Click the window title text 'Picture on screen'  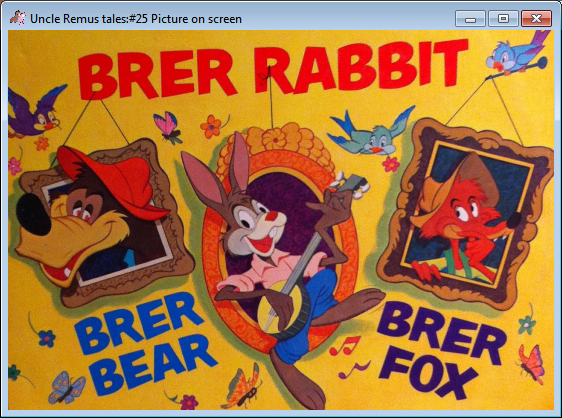click(196, 19)
